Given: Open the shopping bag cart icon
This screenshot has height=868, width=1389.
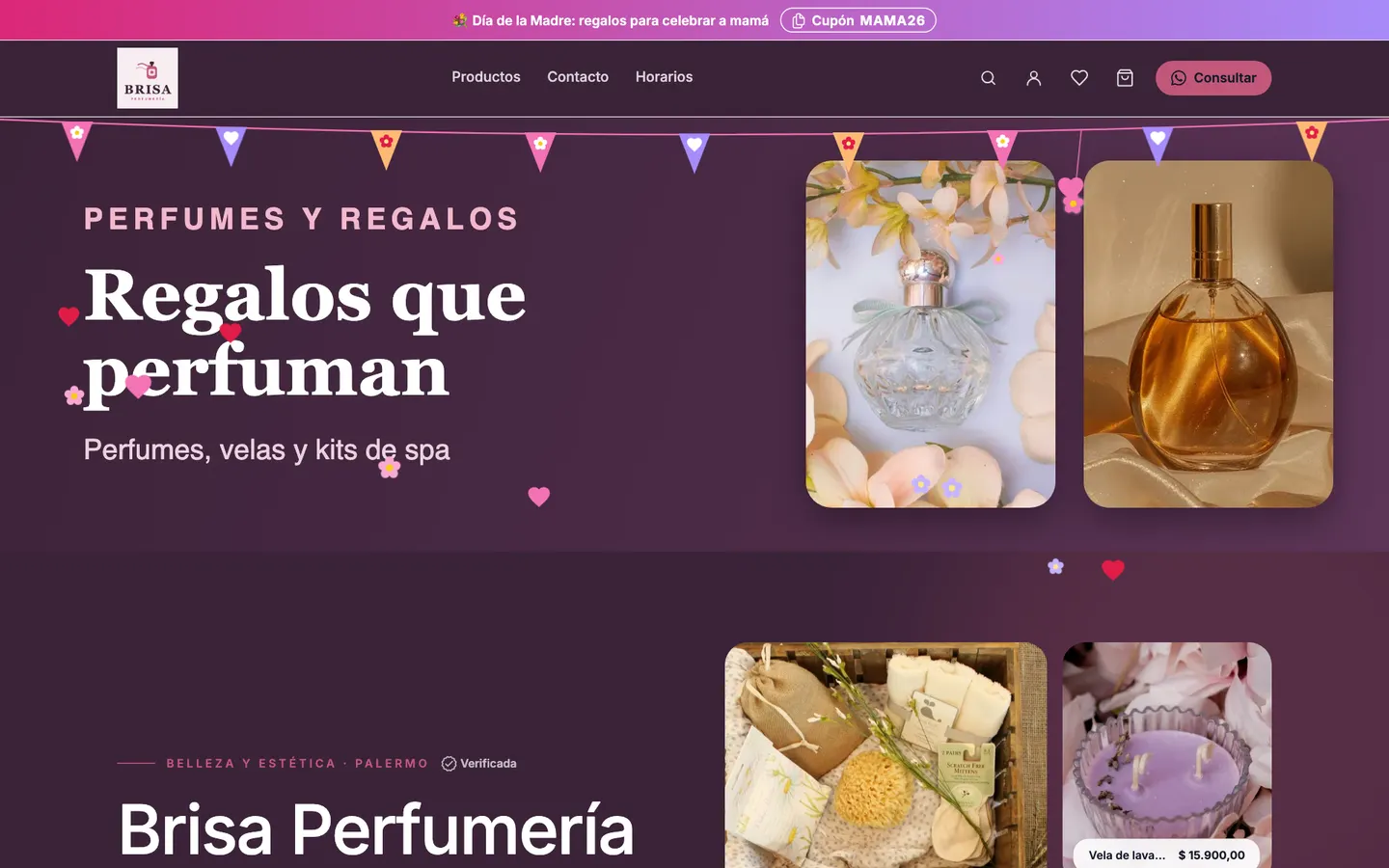Looking at the screenshot, I should (1125, 78).
